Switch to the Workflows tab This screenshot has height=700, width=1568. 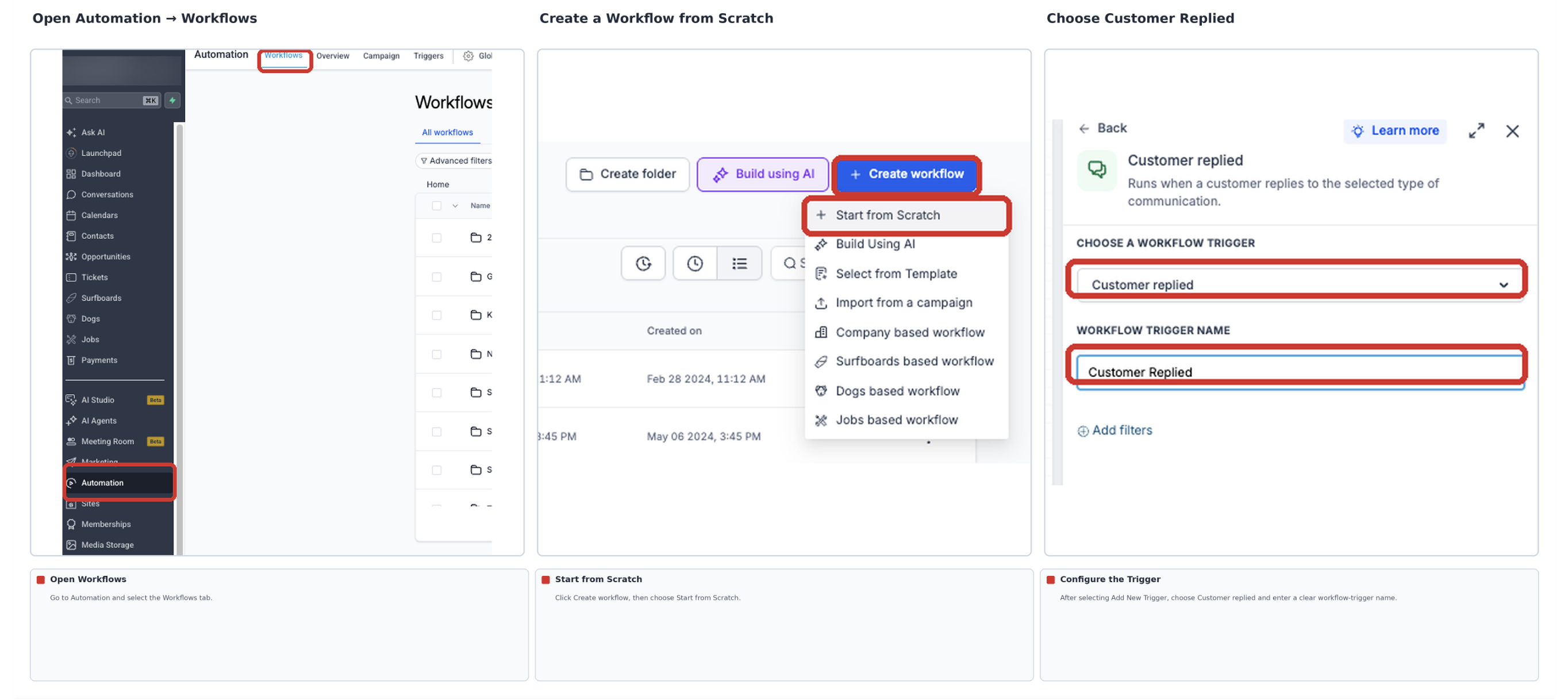tap(283, 55)
